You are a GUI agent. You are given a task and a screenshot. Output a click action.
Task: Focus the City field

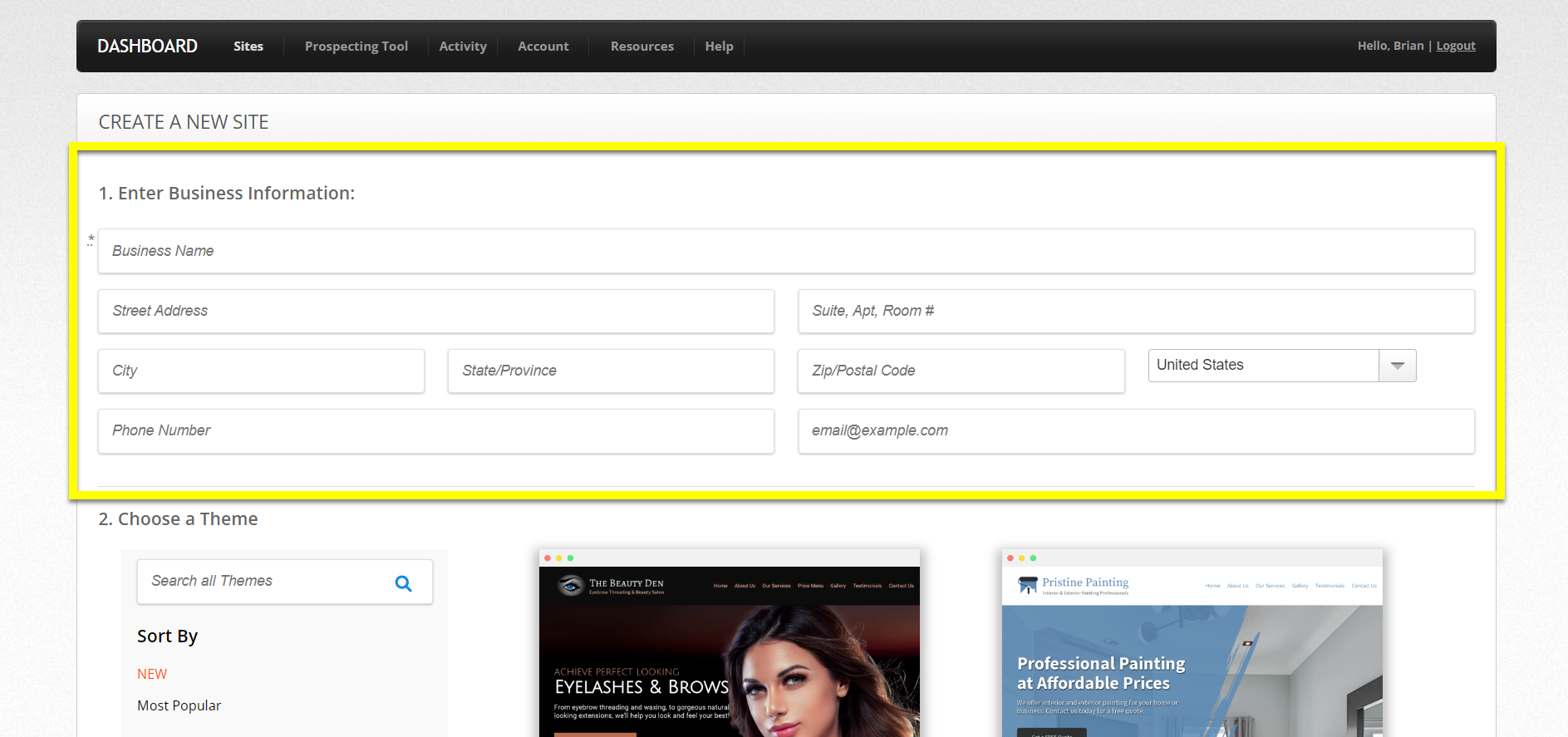pos(261,371)
